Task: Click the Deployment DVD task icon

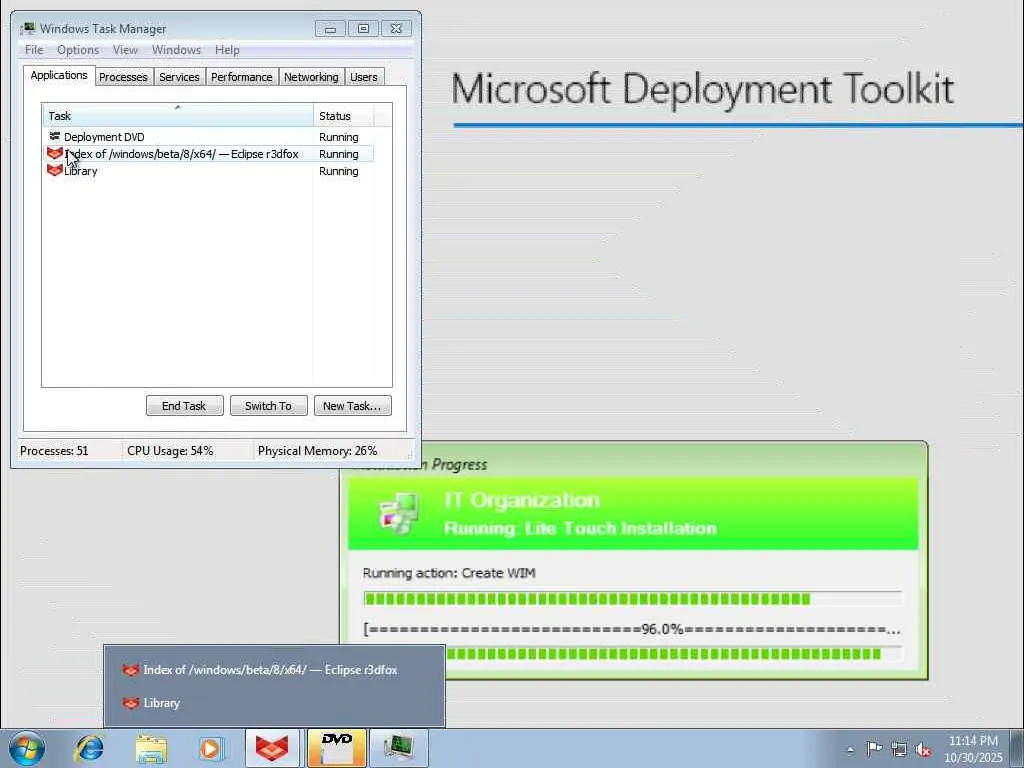Action: click(x=55, y=136)
